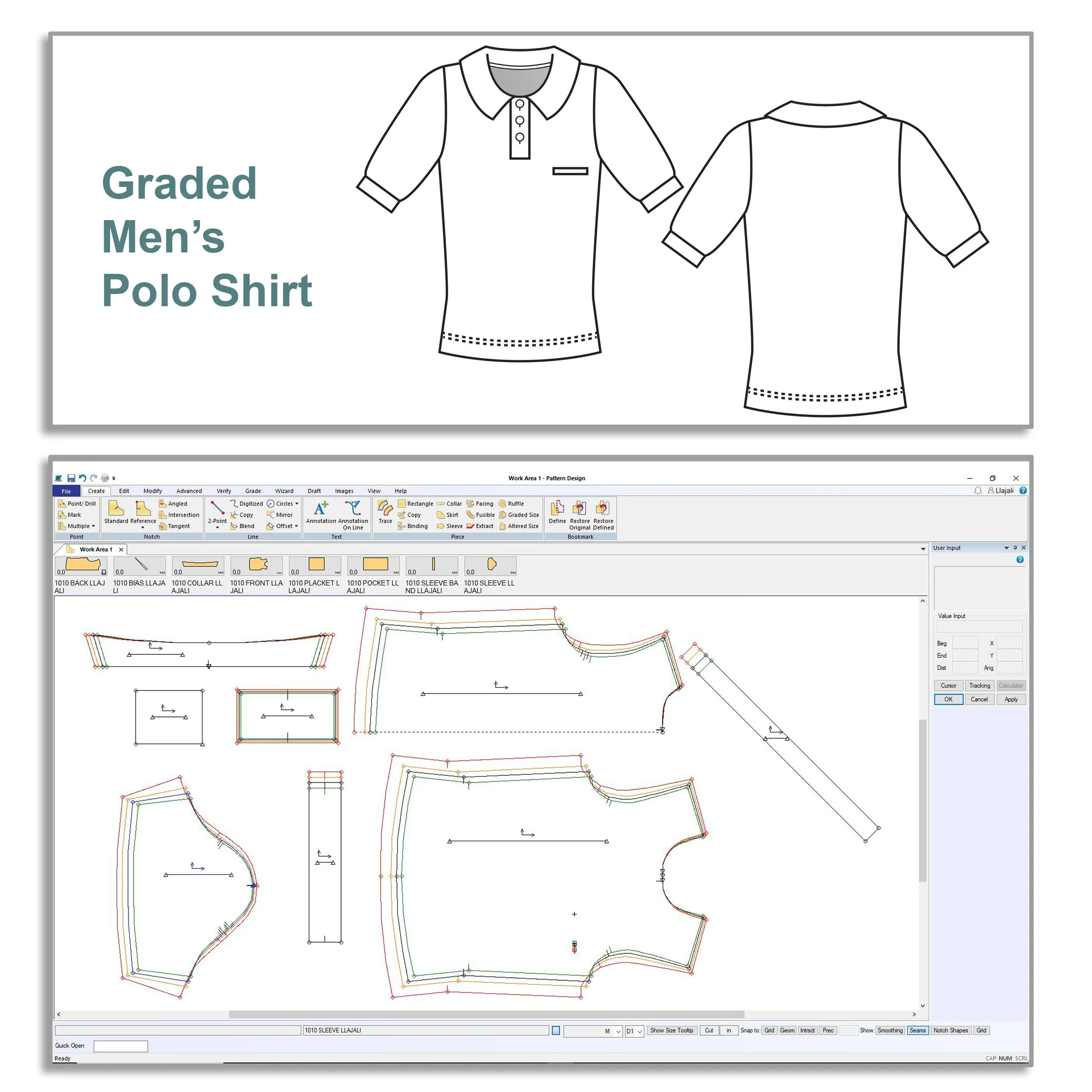Click the Collar piece tool
The image size is (1092, 1092).
449,504
